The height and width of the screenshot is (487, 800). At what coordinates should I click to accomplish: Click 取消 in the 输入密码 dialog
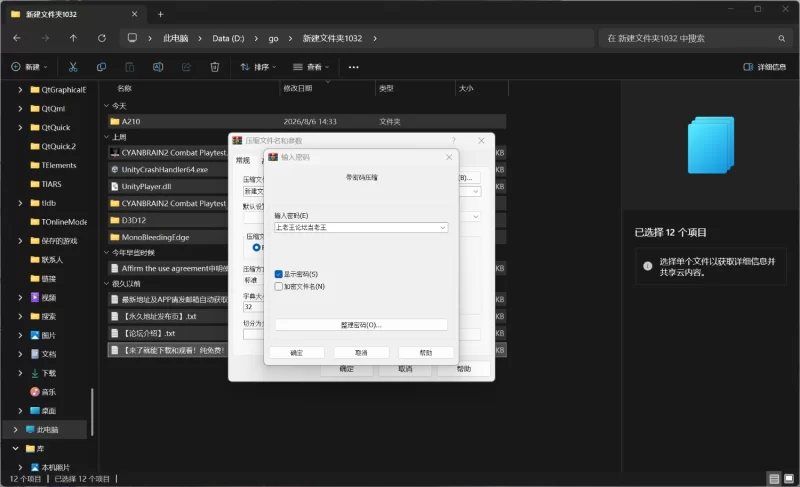[x=361, y=352]
